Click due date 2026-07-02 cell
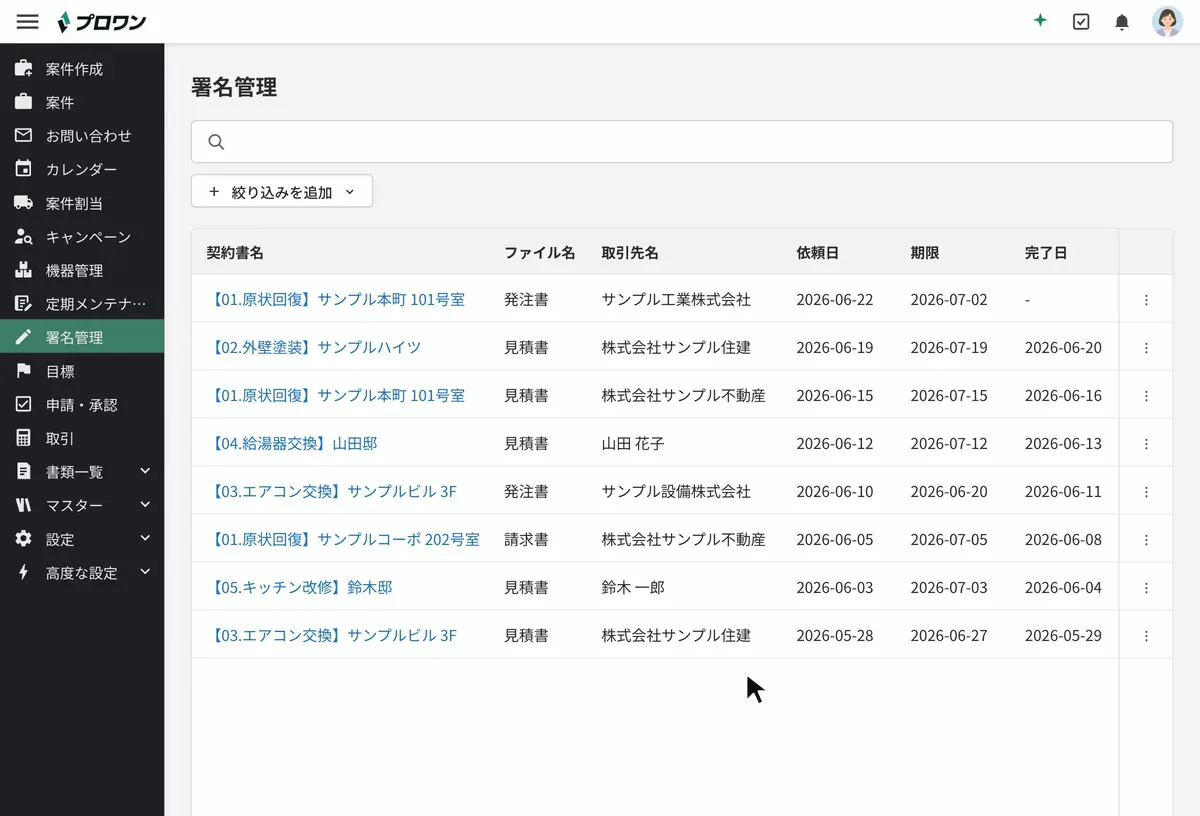Image resolution: width=1200 pixels, height=816 pixels. [949, 300]
